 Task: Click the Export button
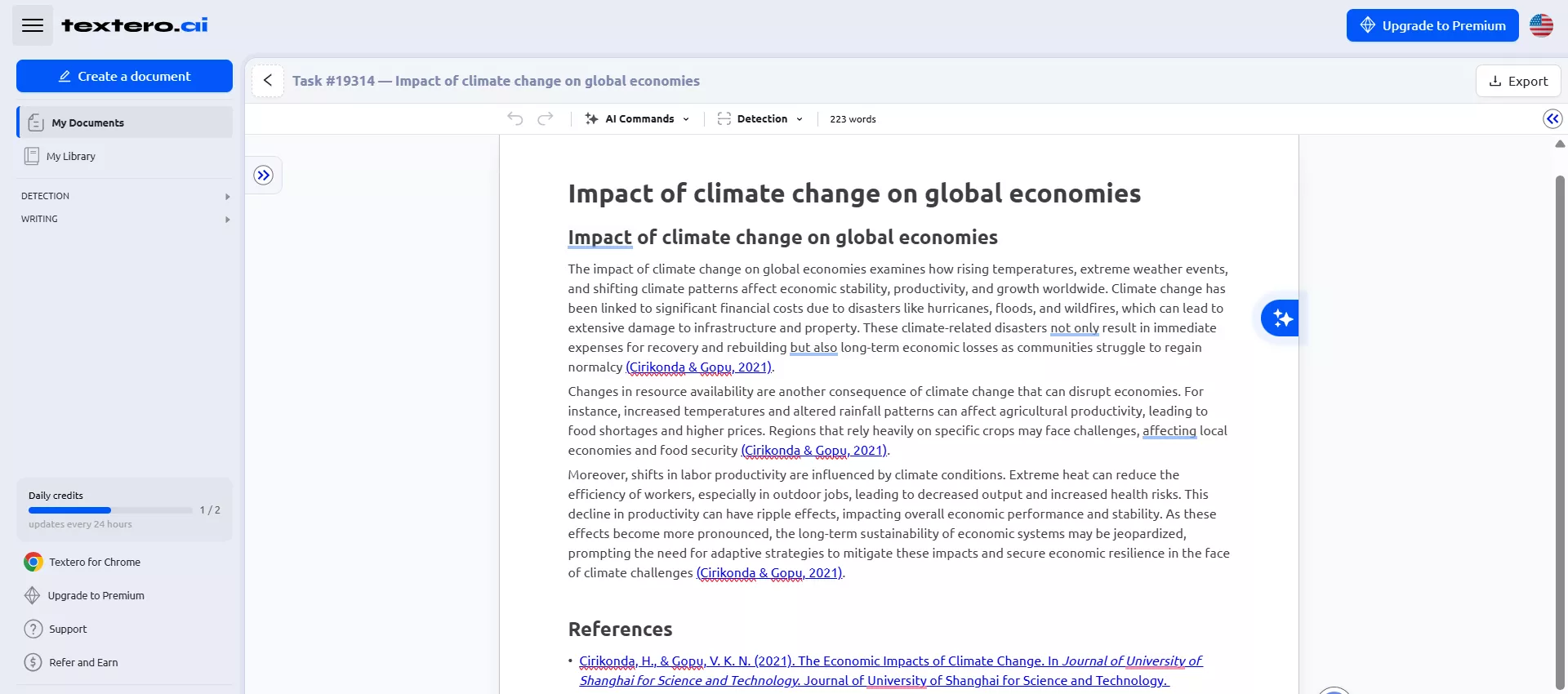coord(1518,81)
